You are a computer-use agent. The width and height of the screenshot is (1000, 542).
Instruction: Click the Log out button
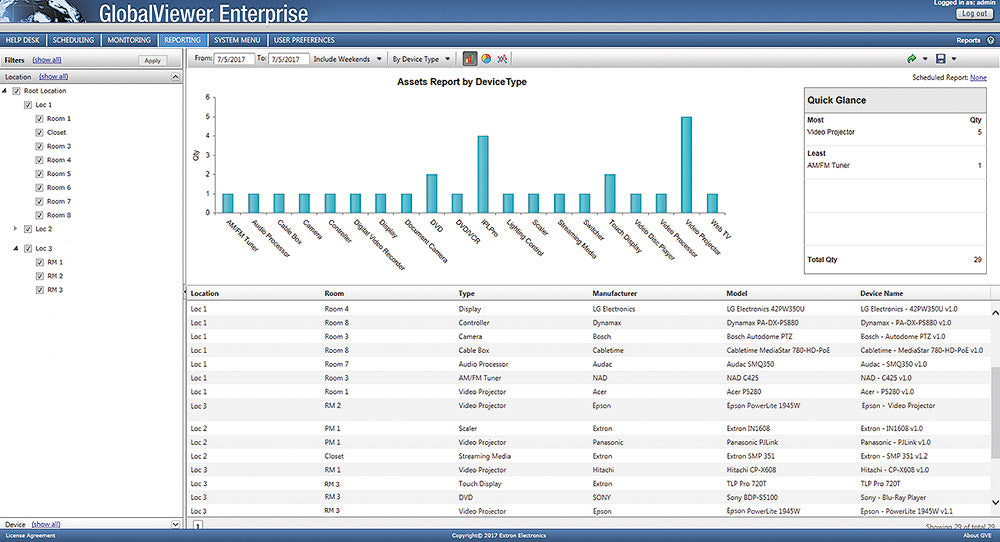point(974,13)
